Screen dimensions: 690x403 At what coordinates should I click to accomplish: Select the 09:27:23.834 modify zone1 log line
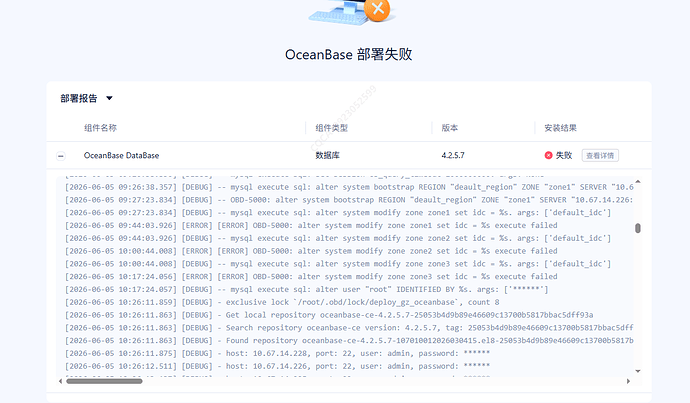point(338,212)
